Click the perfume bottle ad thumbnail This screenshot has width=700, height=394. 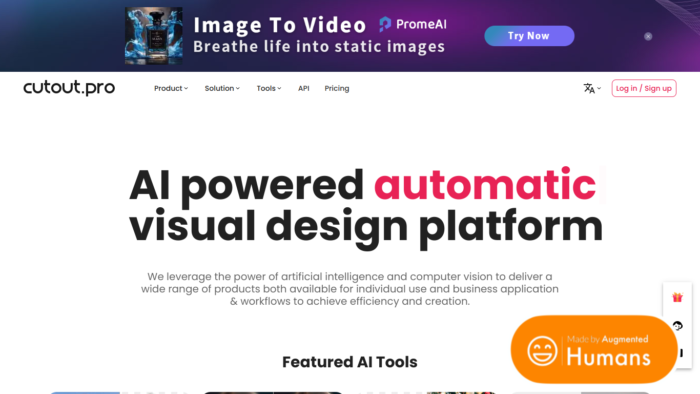click(x=154, y=36)
